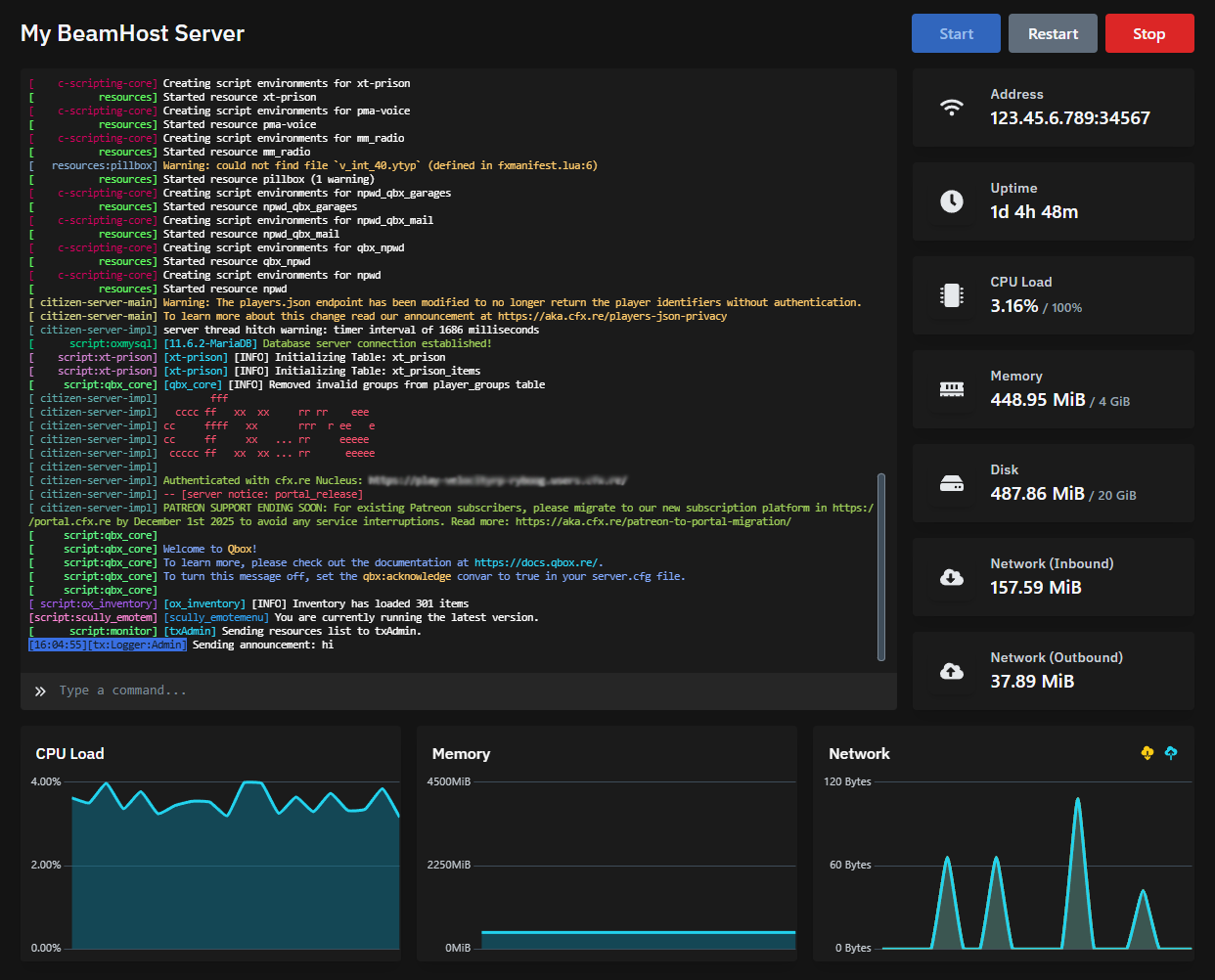Click the 2250MiB label on Memory chart axis
Screen dimensions: 1215x980
(x=449, y=865)
